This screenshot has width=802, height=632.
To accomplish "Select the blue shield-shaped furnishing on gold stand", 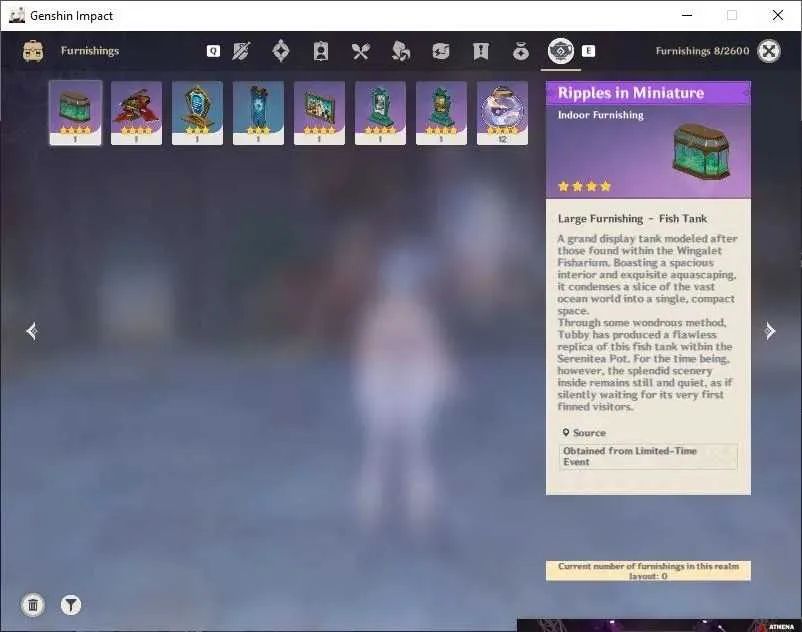I will click(197, 113).
